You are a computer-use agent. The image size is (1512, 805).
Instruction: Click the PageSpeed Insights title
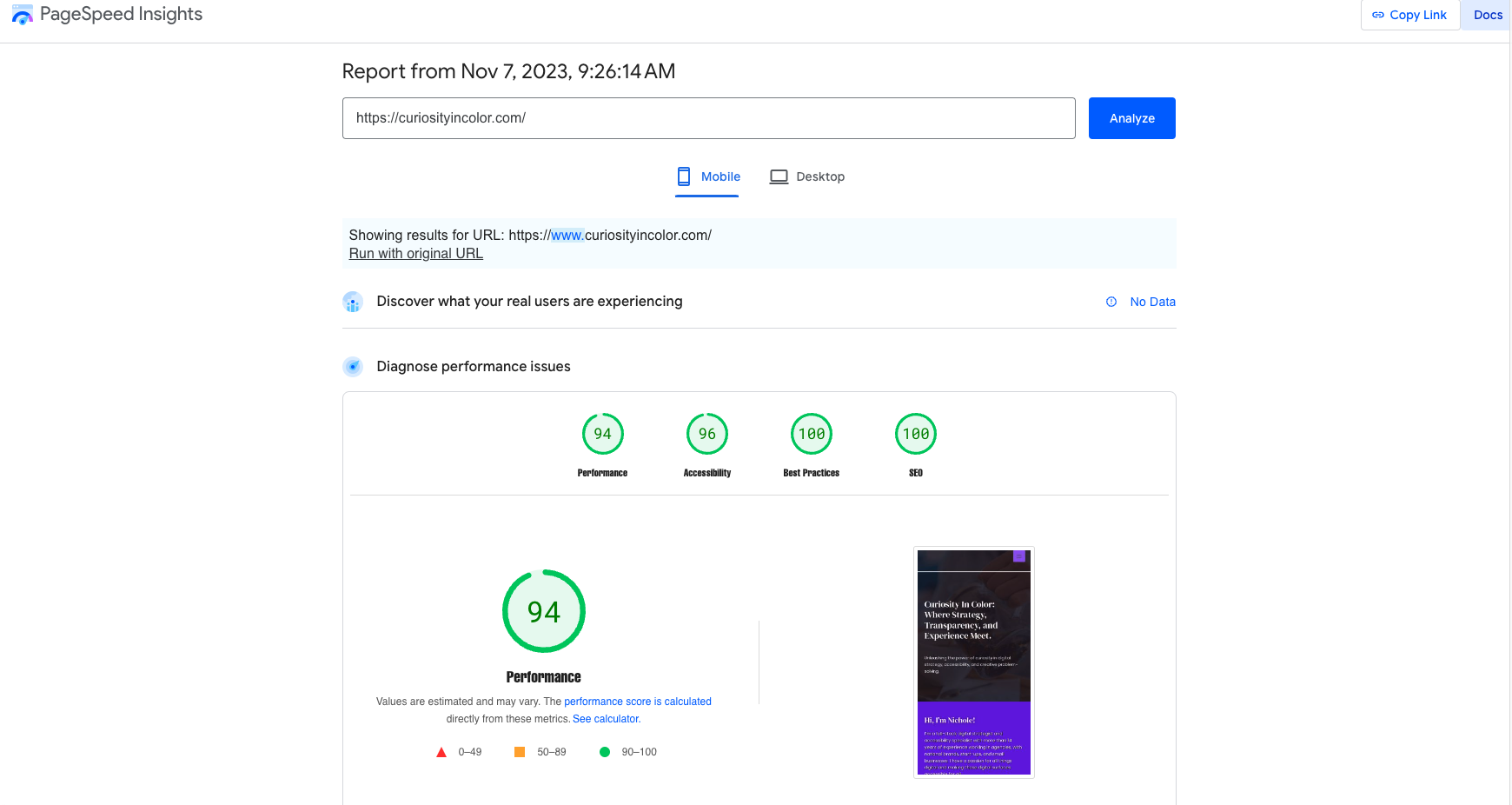[x=121, y=14]
